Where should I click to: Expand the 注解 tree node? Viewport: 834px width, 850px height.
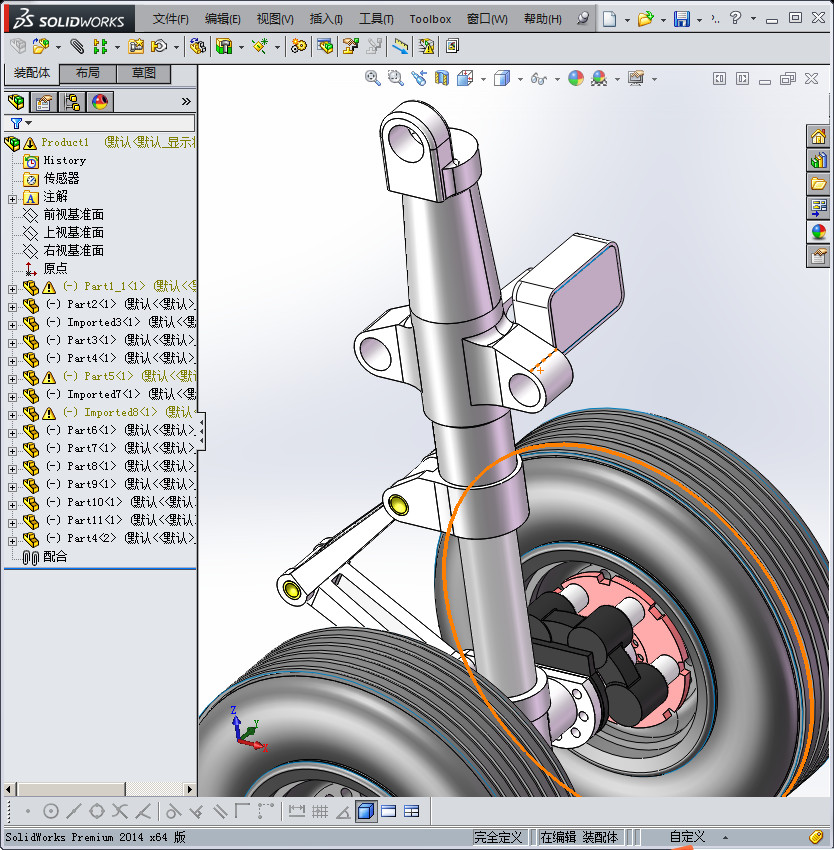(x=12, y=199)
